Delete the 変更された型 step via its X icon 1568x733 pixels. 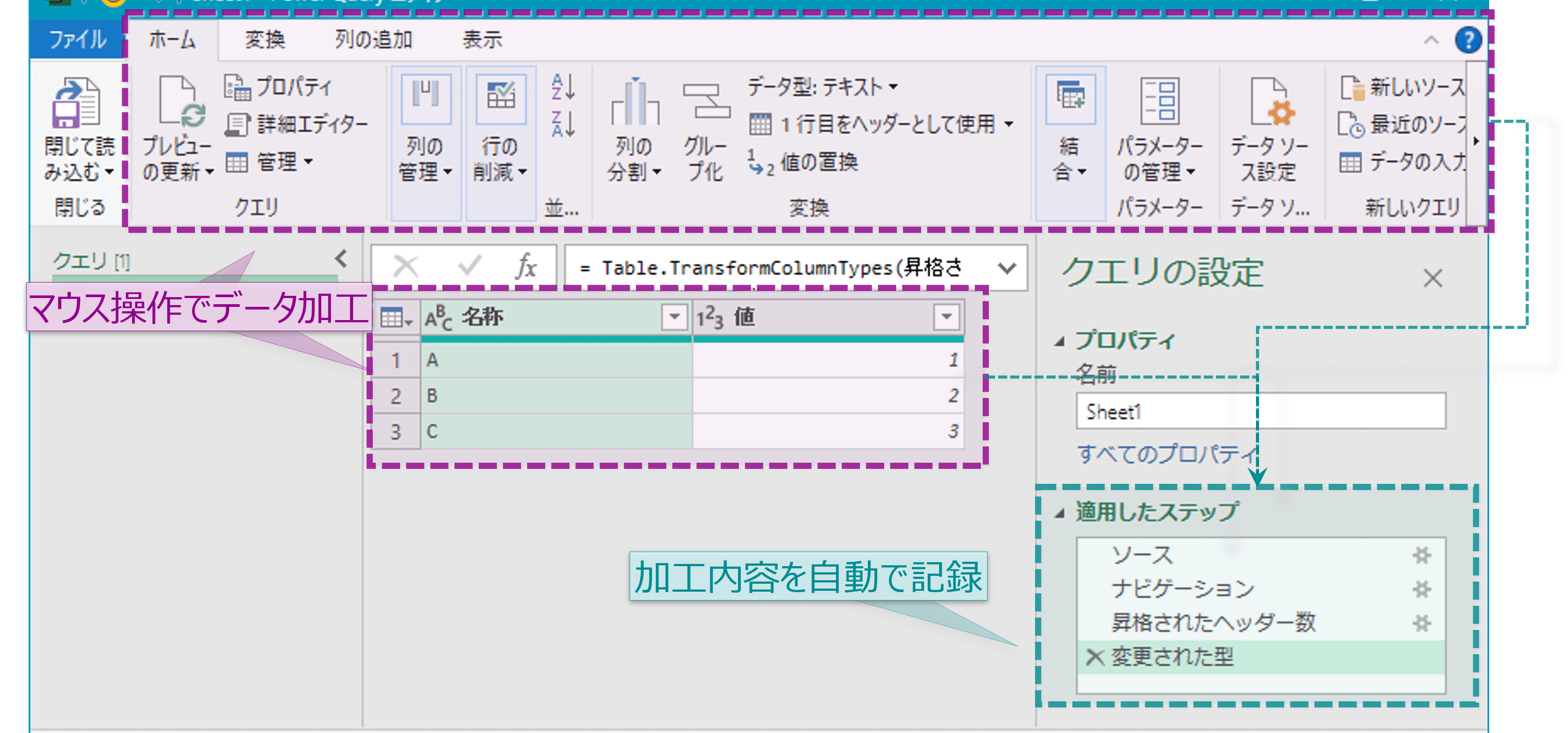pyautogui.click(x=1096, y=658)
